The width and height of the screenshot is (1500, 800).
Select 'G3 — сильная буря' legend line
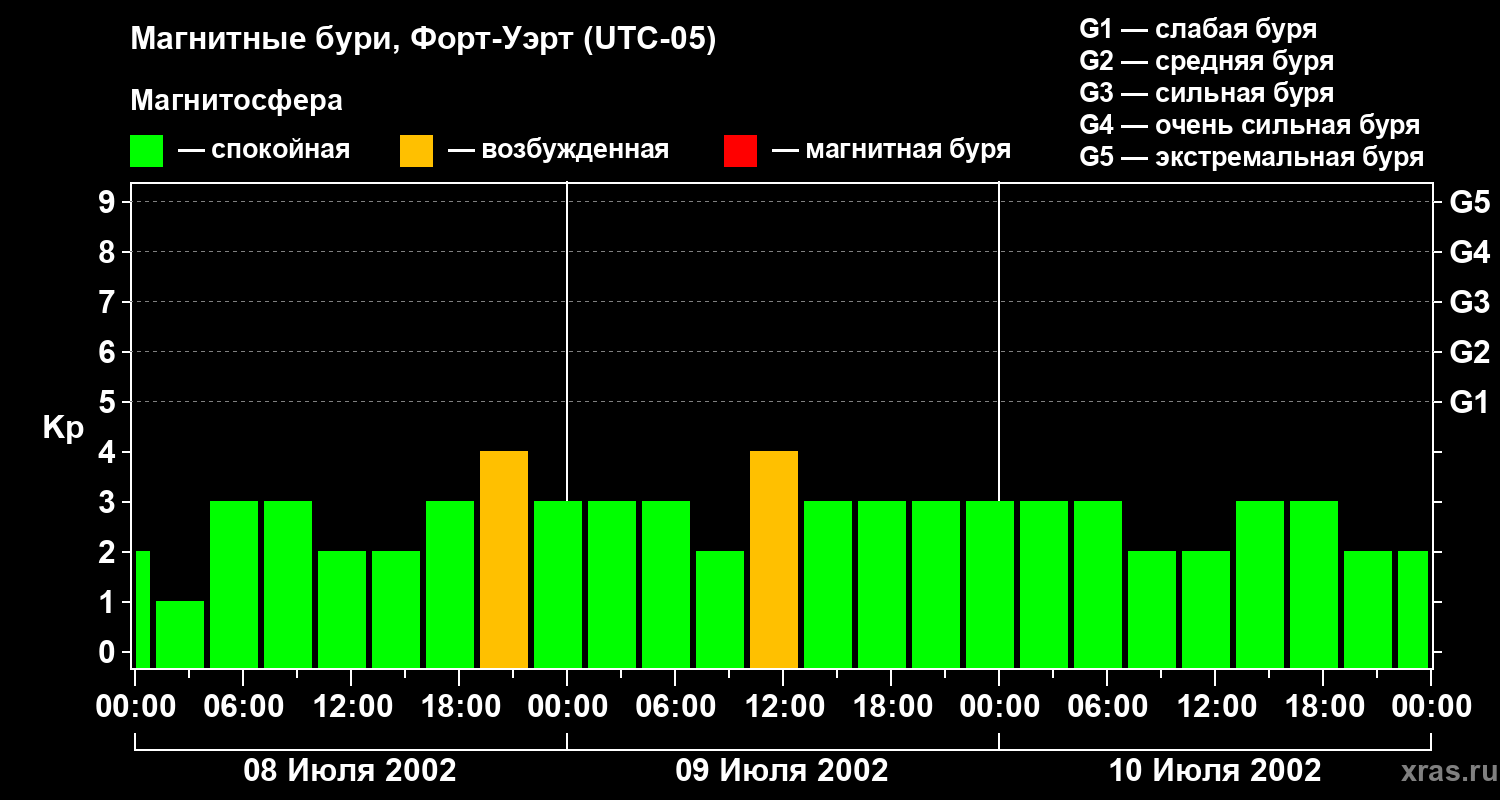click(1206, 93)
